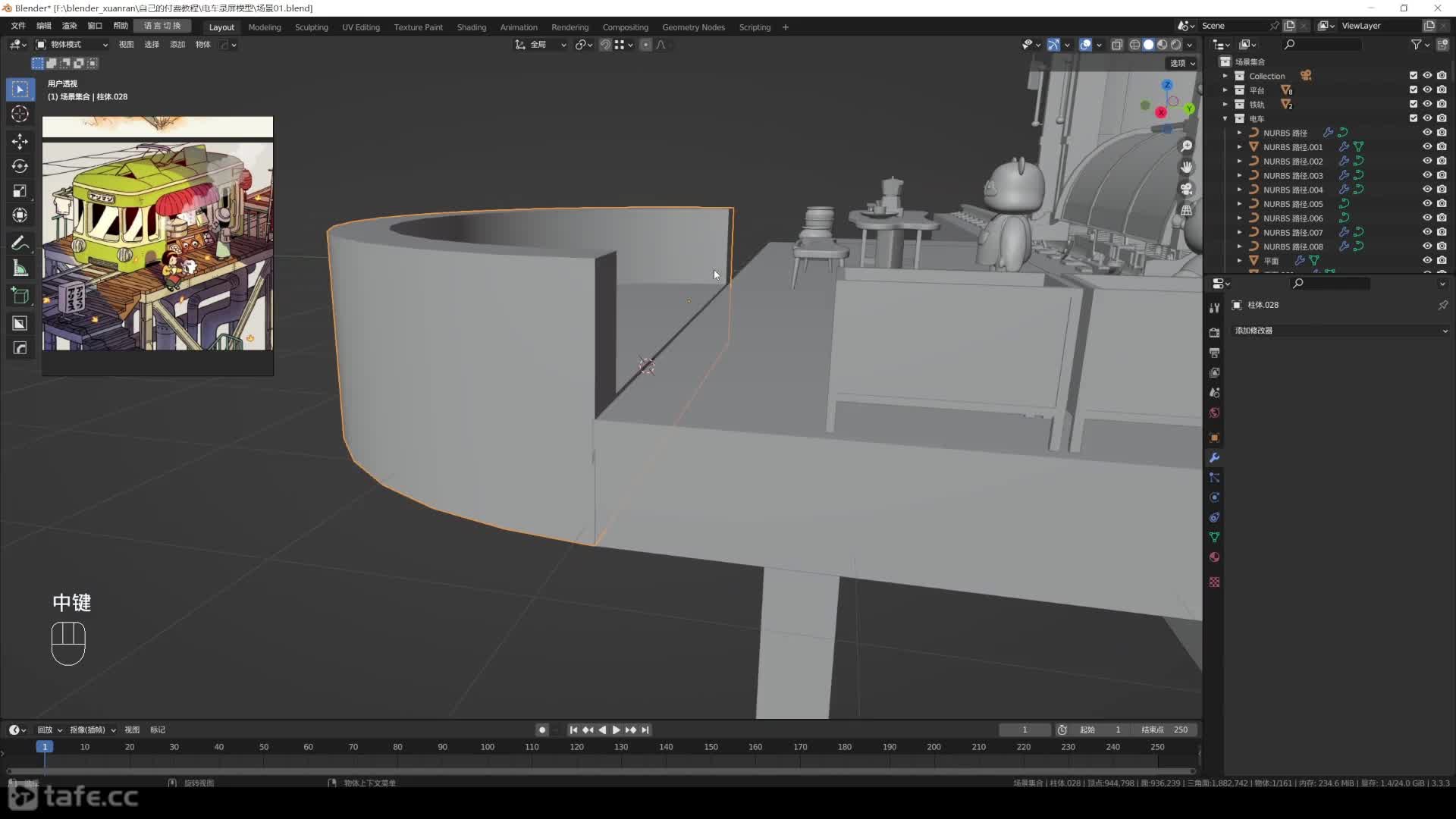This screenshot has width=1456, height=819.
Task: Hide the 电车 collection with its eye icon
Action: point(1427,118)
